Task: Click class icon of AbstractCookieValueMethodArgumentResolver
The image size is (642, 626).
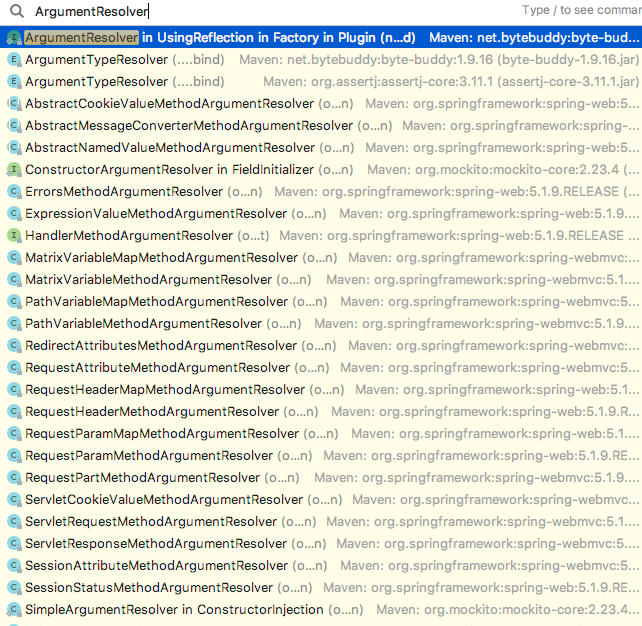Action: [14, 104]
